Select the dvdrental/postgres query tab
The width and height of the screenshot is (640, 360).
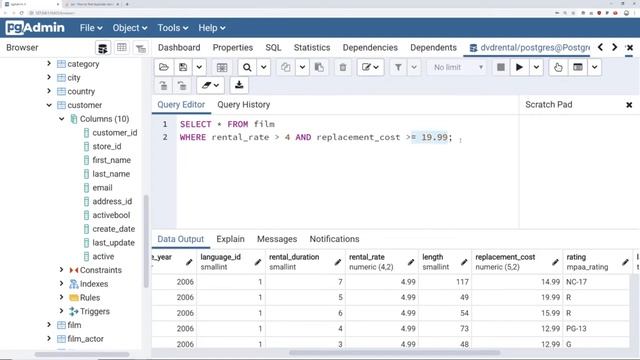point(529,48)
